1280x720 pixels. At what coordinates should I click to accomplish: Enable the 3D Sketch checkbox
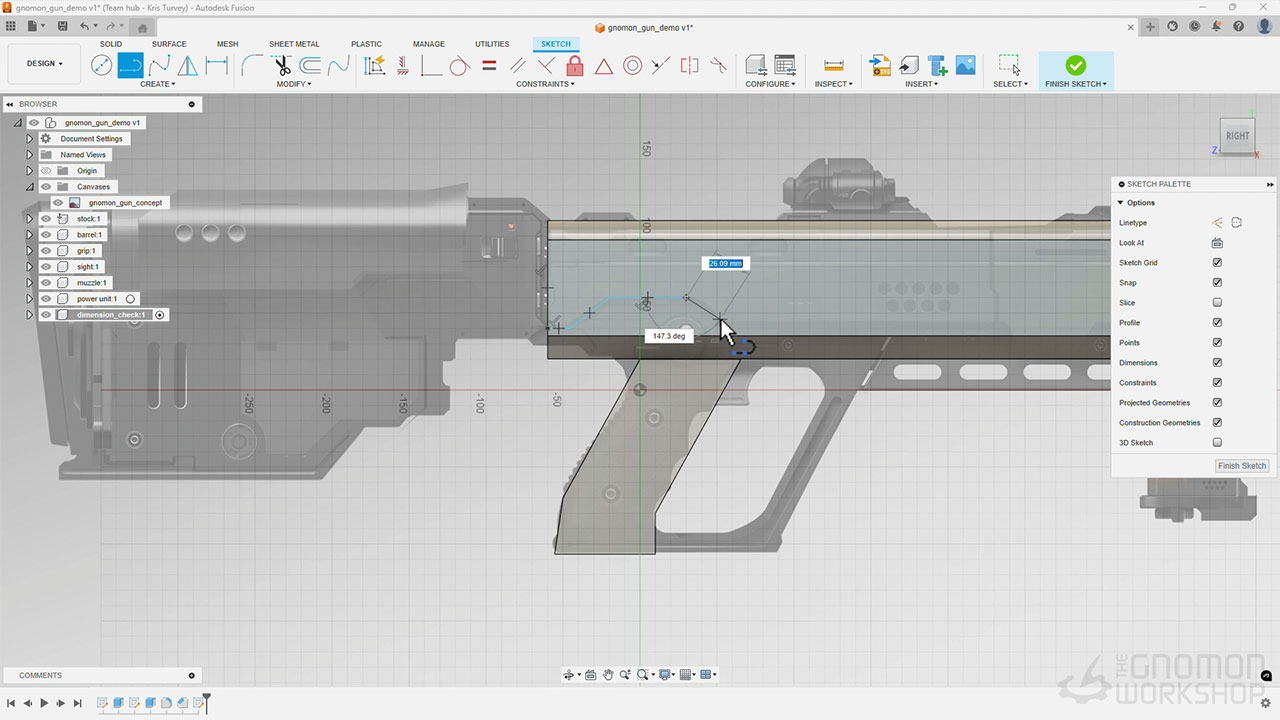click(1217, 443)
